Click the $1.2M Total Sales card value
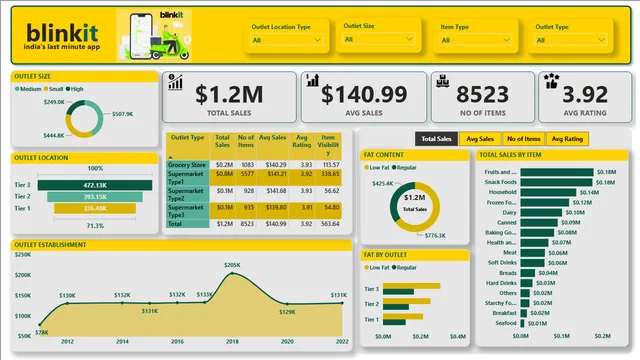 coord(229,94)
